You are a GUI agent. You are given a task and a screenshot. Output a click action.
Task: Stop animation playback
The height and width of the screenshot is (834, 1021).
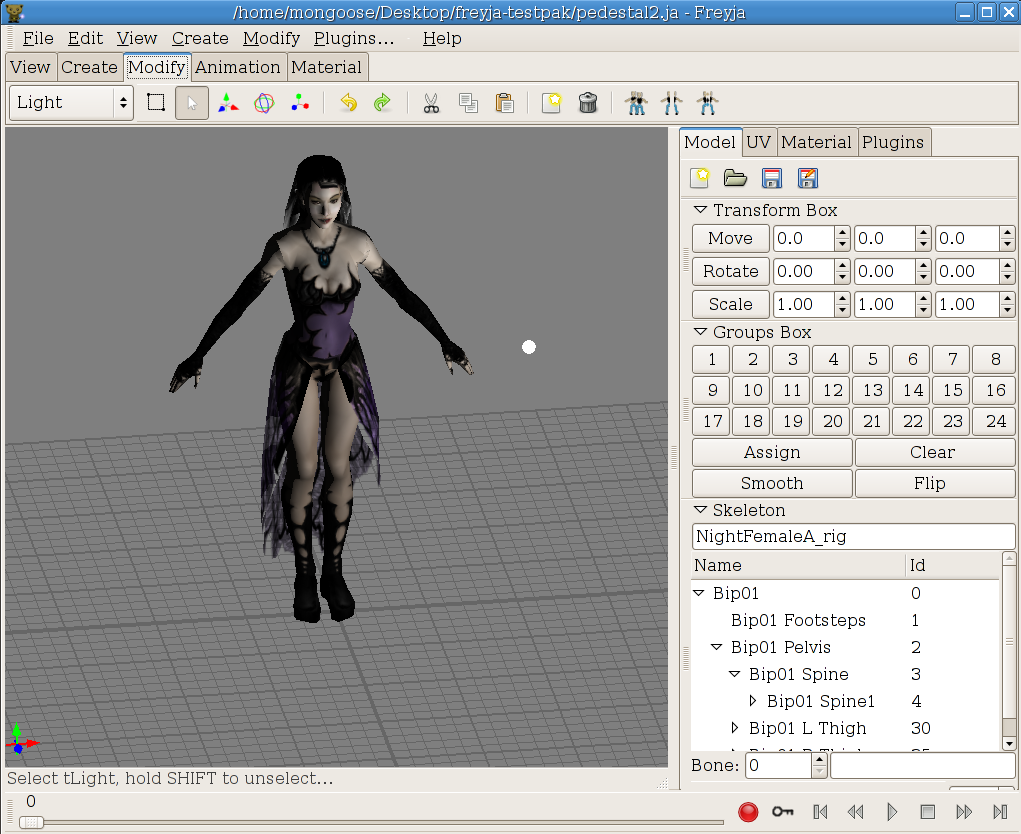tap(928, 812)
